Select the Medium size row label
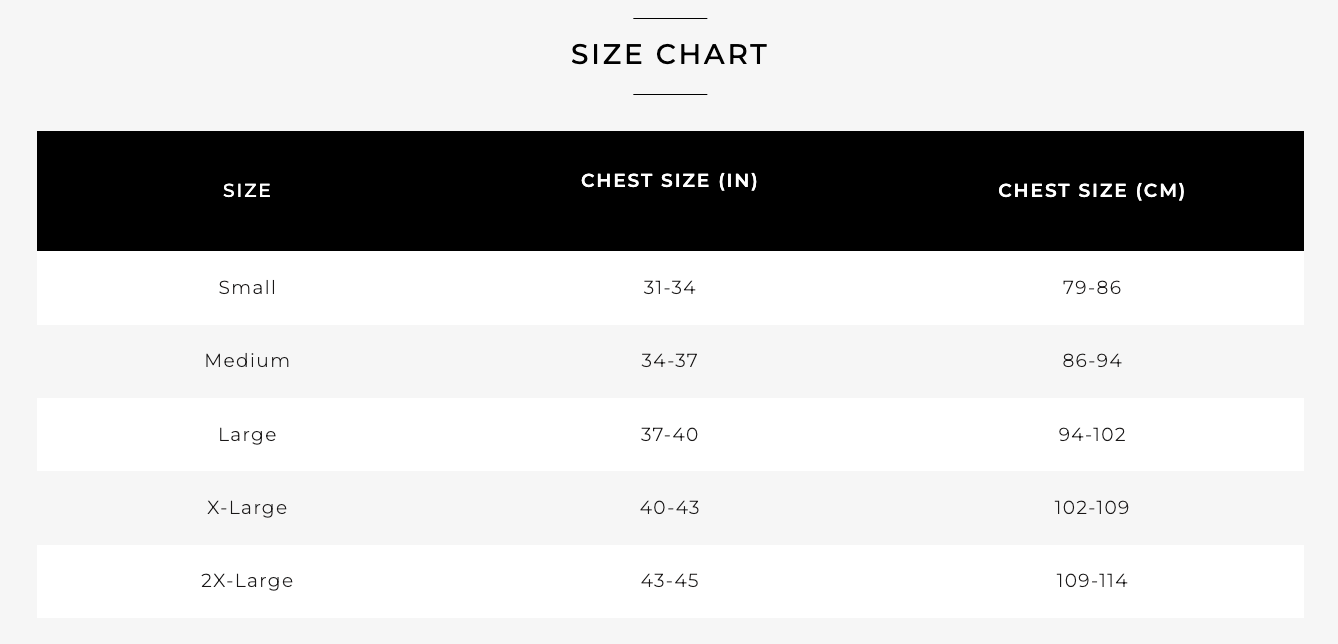Image resolution: width=1338 pixels, height=644 pixels. [247, 361]
